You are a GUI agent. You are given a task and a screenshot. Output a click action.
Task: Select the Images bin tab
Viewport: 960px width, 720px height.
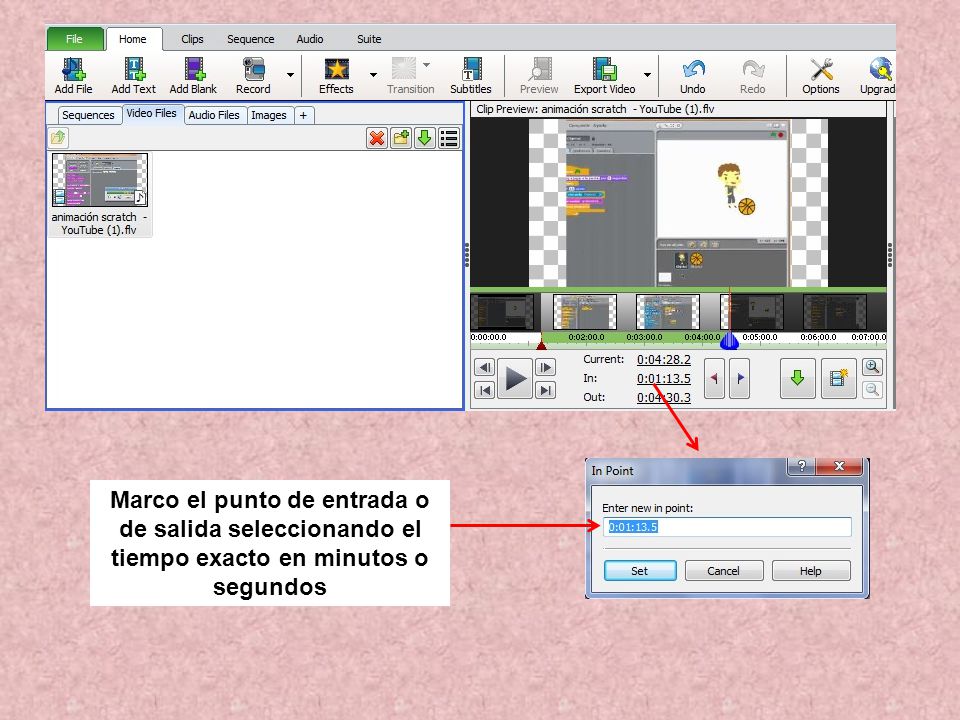(x=269, y=115)
